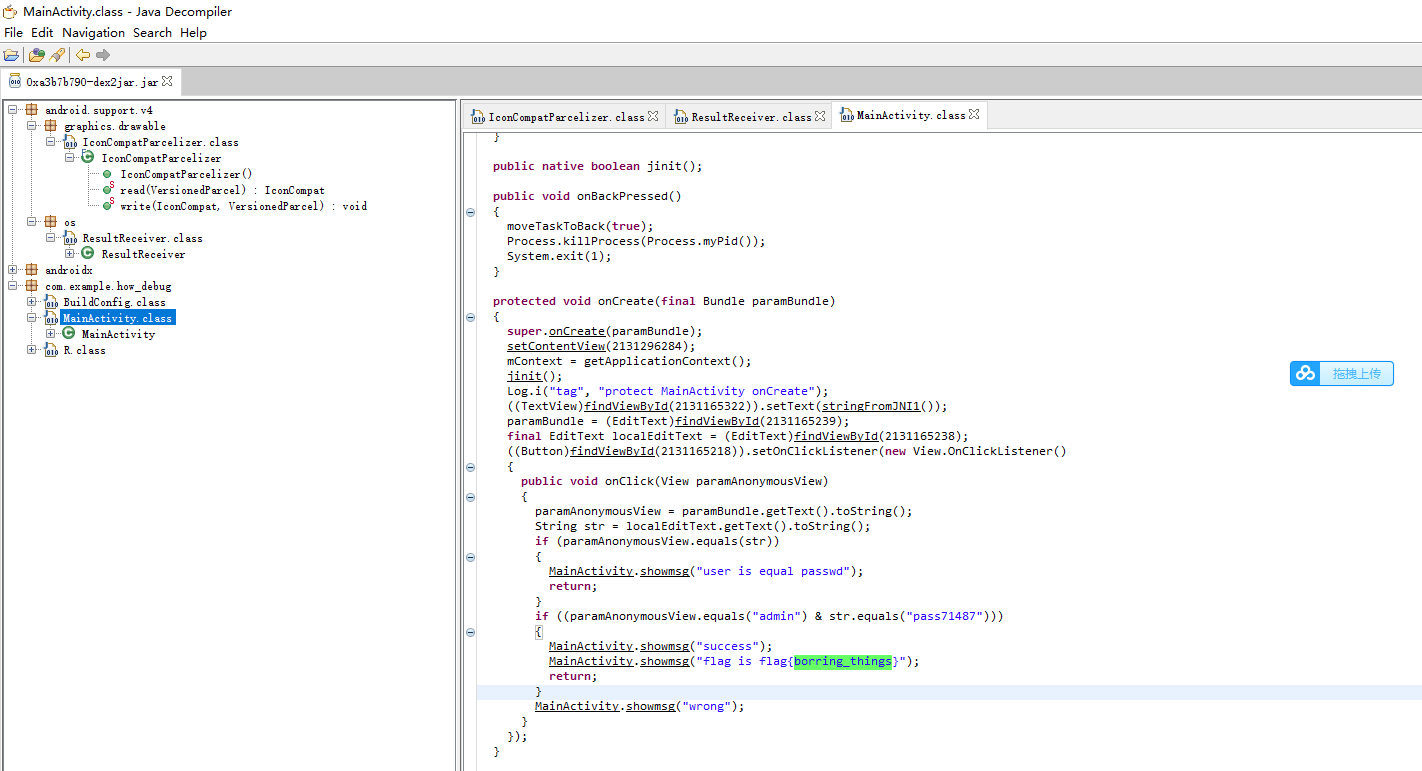Screen dimensions: 1422x771
Task: Collapse the os package node
Action: [32, 222]
